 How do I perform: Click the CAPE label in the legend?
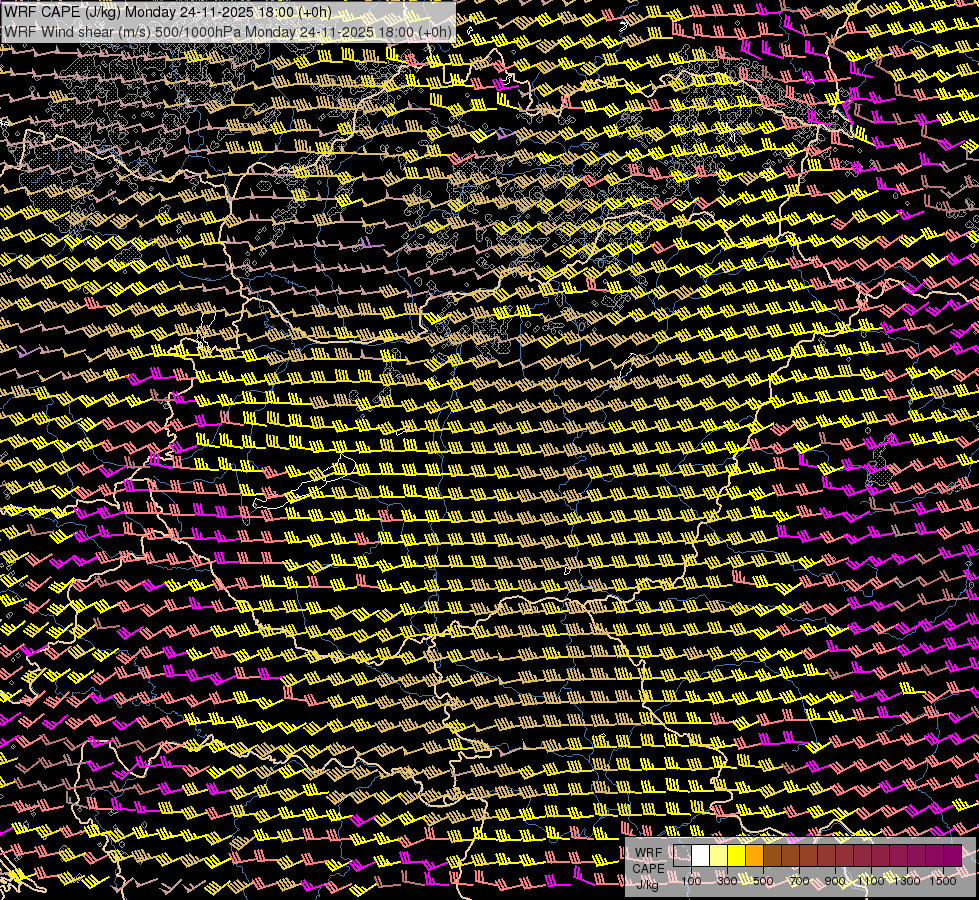coord(648,869)
